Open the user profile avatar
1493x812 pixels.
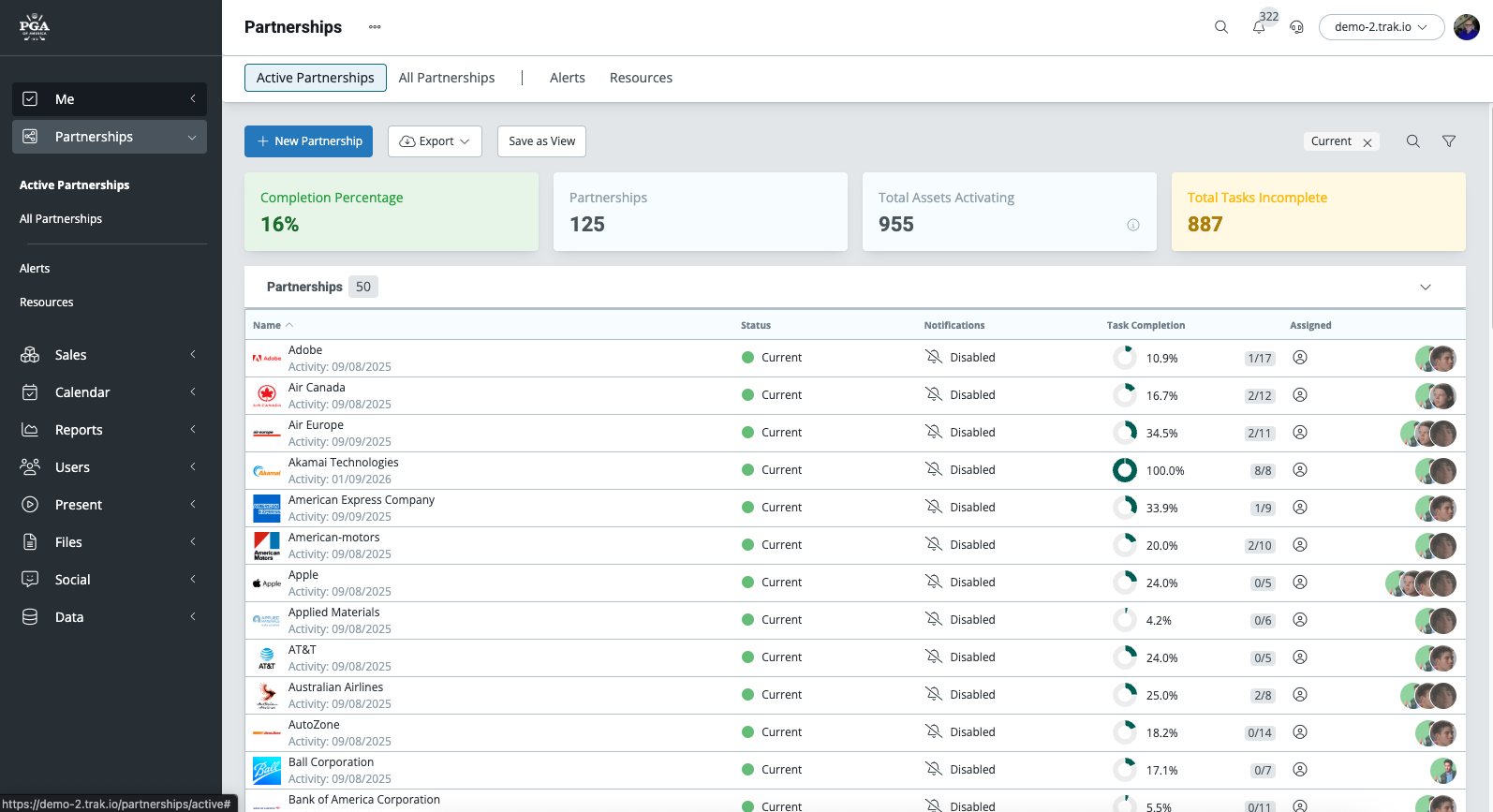(1467, 27)
